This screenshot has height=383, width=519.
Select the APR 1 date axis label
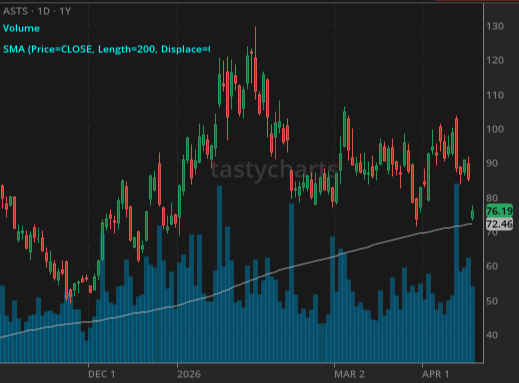[x=436, y=374]
